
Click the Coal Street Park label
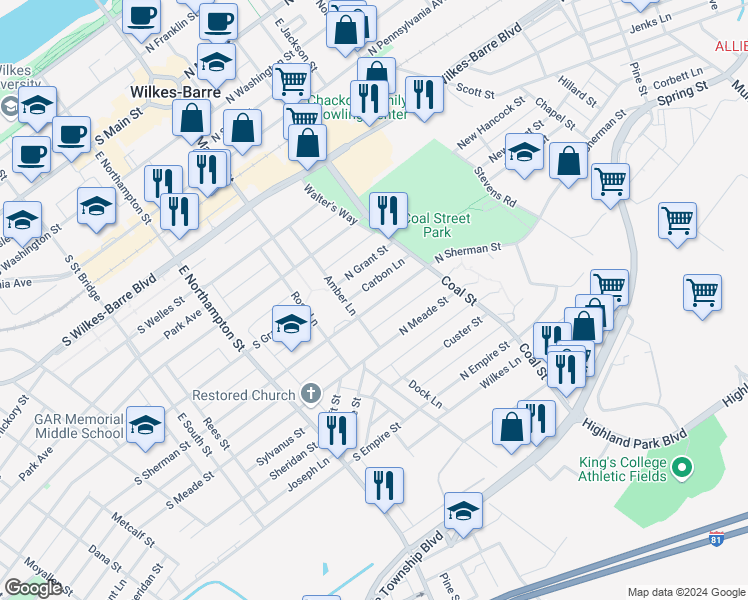tap(436, 225)
